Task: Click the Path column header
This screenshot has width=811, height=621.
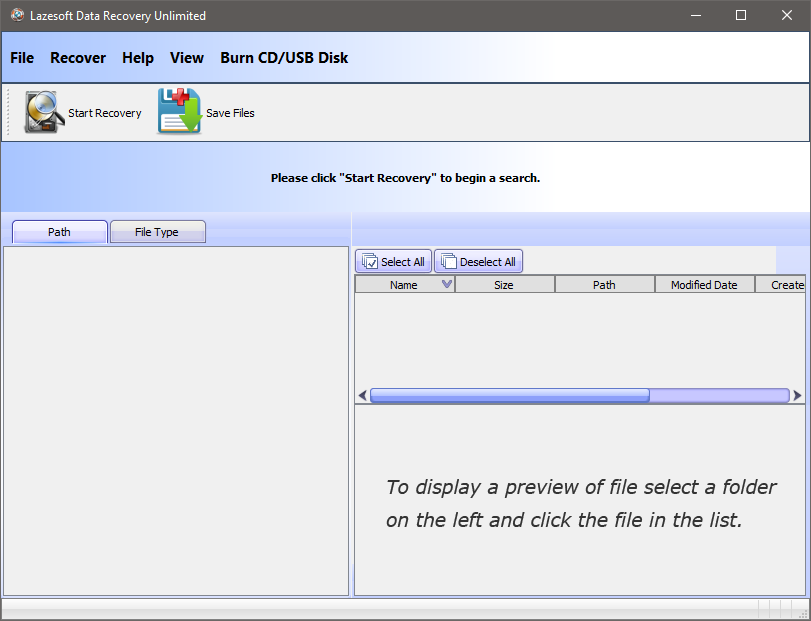Action: click(x=604, y=285)
